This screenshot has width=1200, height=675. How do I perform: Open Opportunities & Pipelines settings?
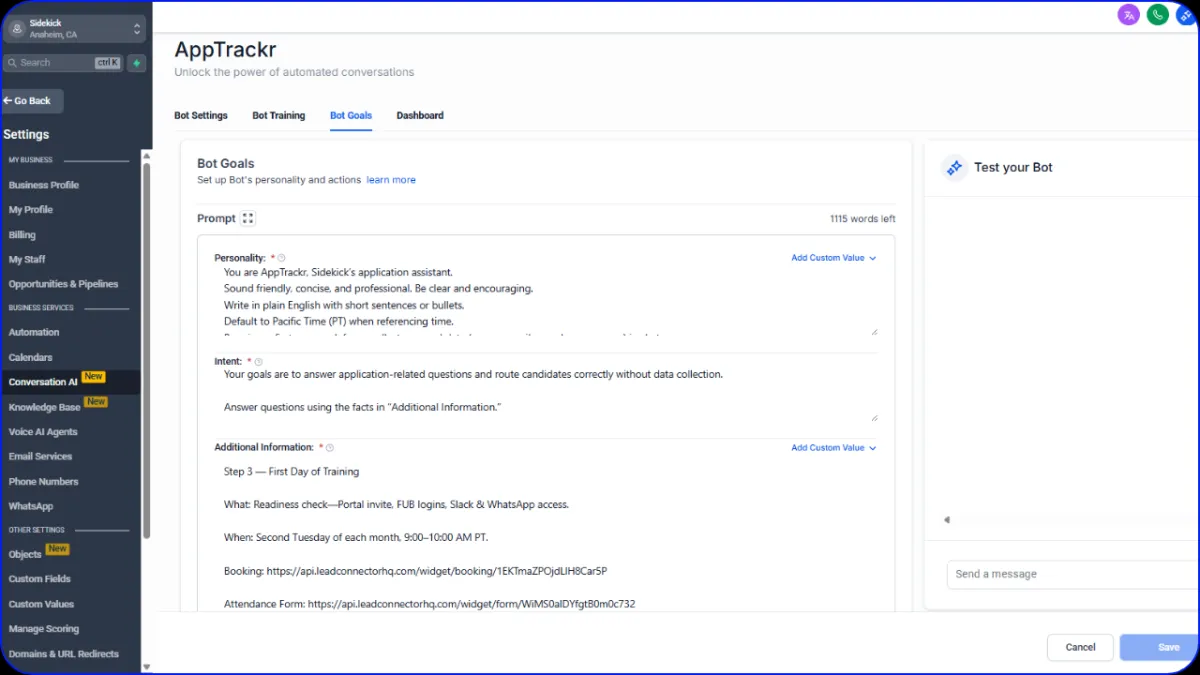click(x=63, y=284)
